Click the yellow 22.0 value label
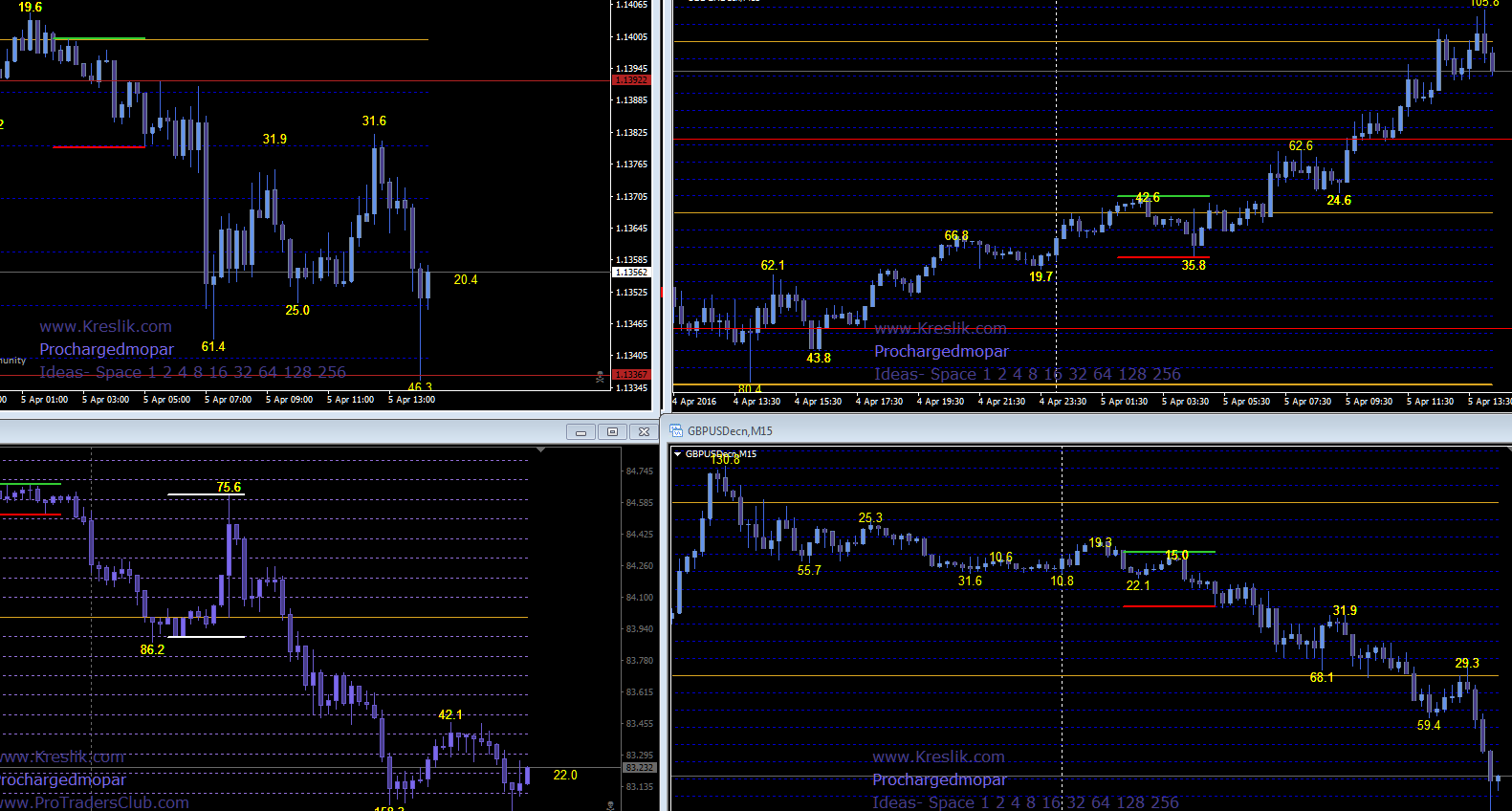Image resolution: width=1512 pixels, height=811 pixels. (565, 776)
